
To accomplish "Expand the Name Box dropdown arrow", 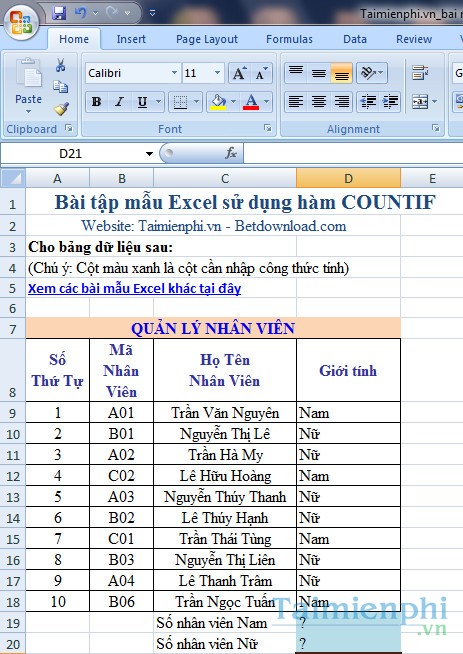I will point(149,154).
